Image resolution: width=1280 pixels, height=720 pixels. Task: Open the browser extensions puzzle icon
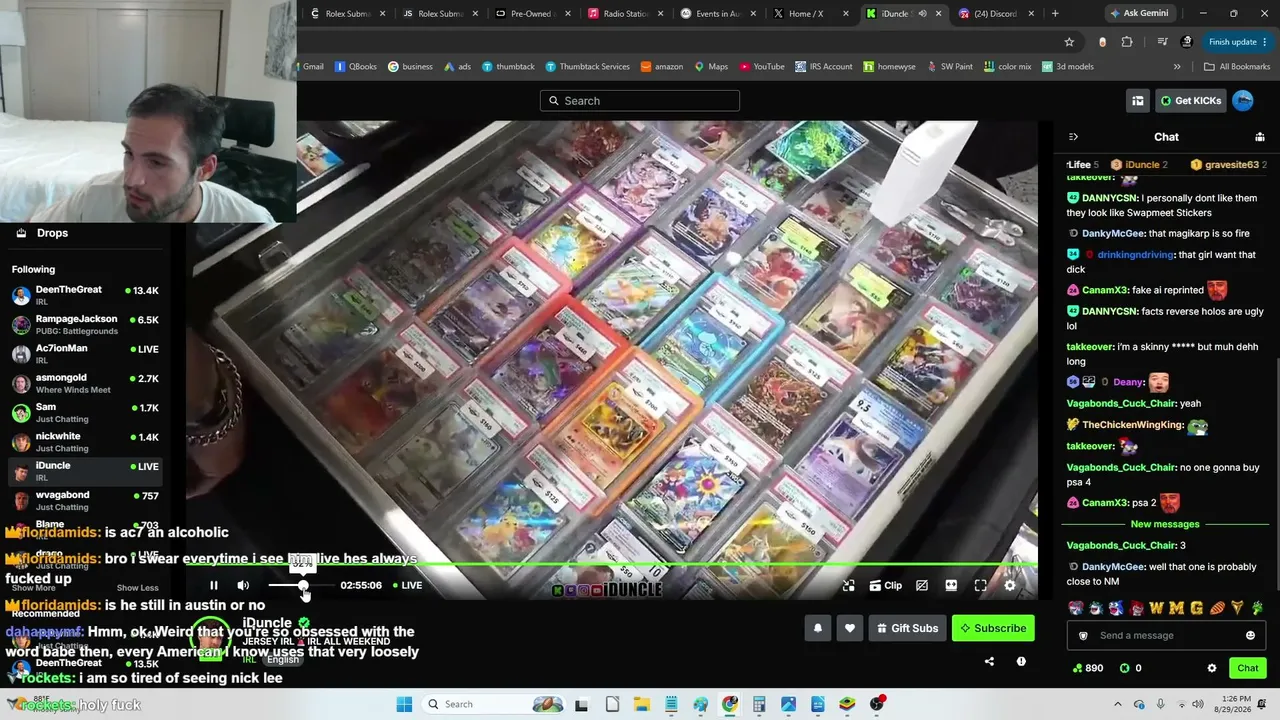[x=1127, y=42]
